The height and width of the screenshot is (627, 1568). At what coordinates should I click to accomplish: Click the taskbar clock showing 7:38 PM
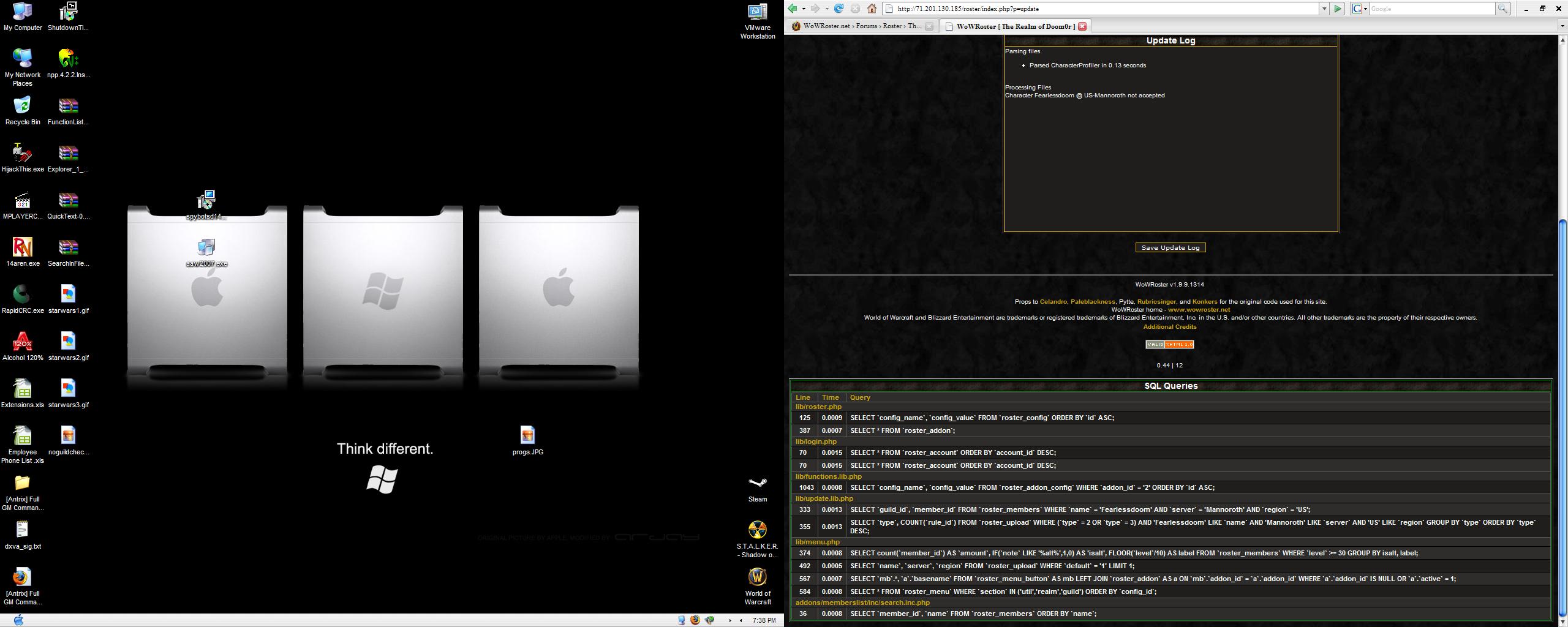[764, 620]
